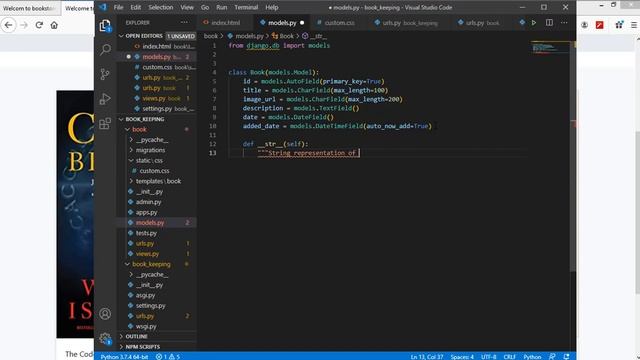Open the Explorer view in the activity bar
This screenshot has height=360, width=640.
click(105, 26)
